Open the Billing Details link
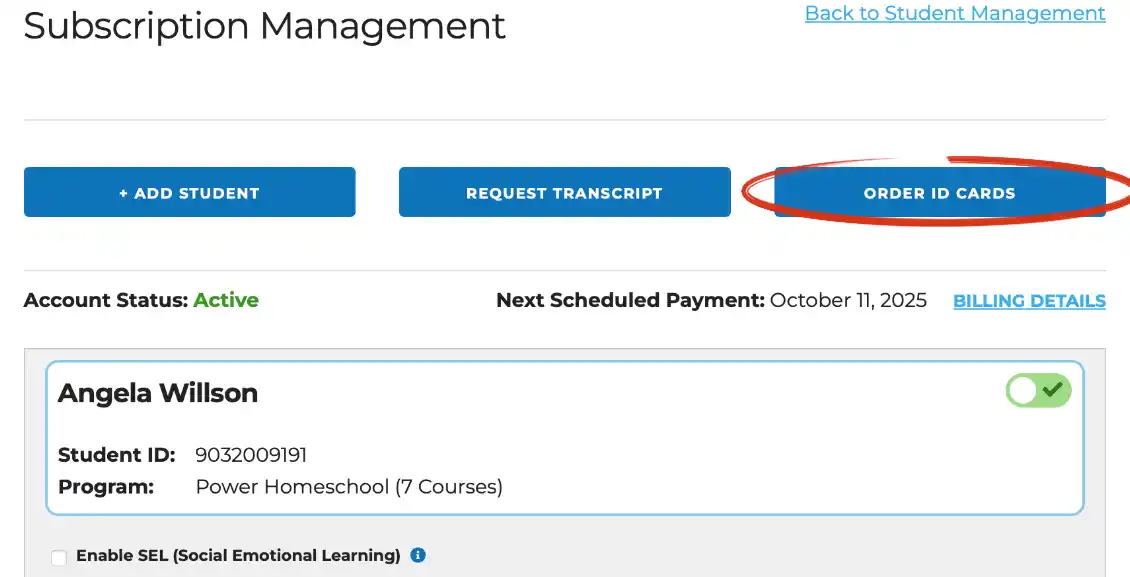Image resolution: width=1130 pixels, height=577 pixels. tap(1029, 300)
